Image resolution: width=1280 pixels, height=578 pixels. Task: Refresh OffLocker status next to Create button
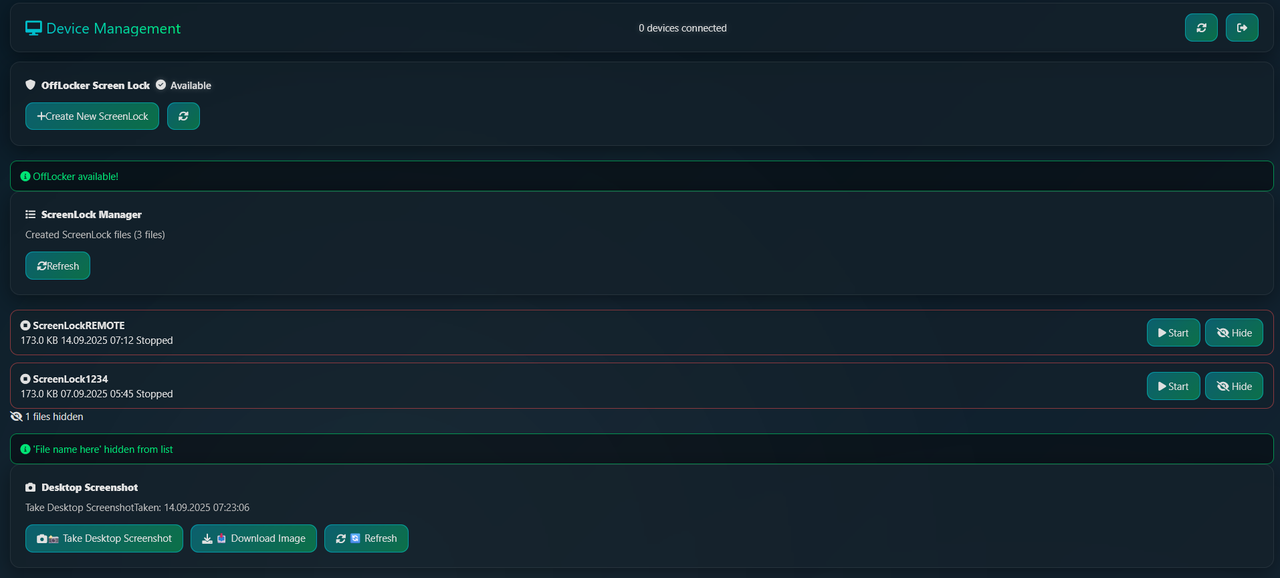point(183,116)
